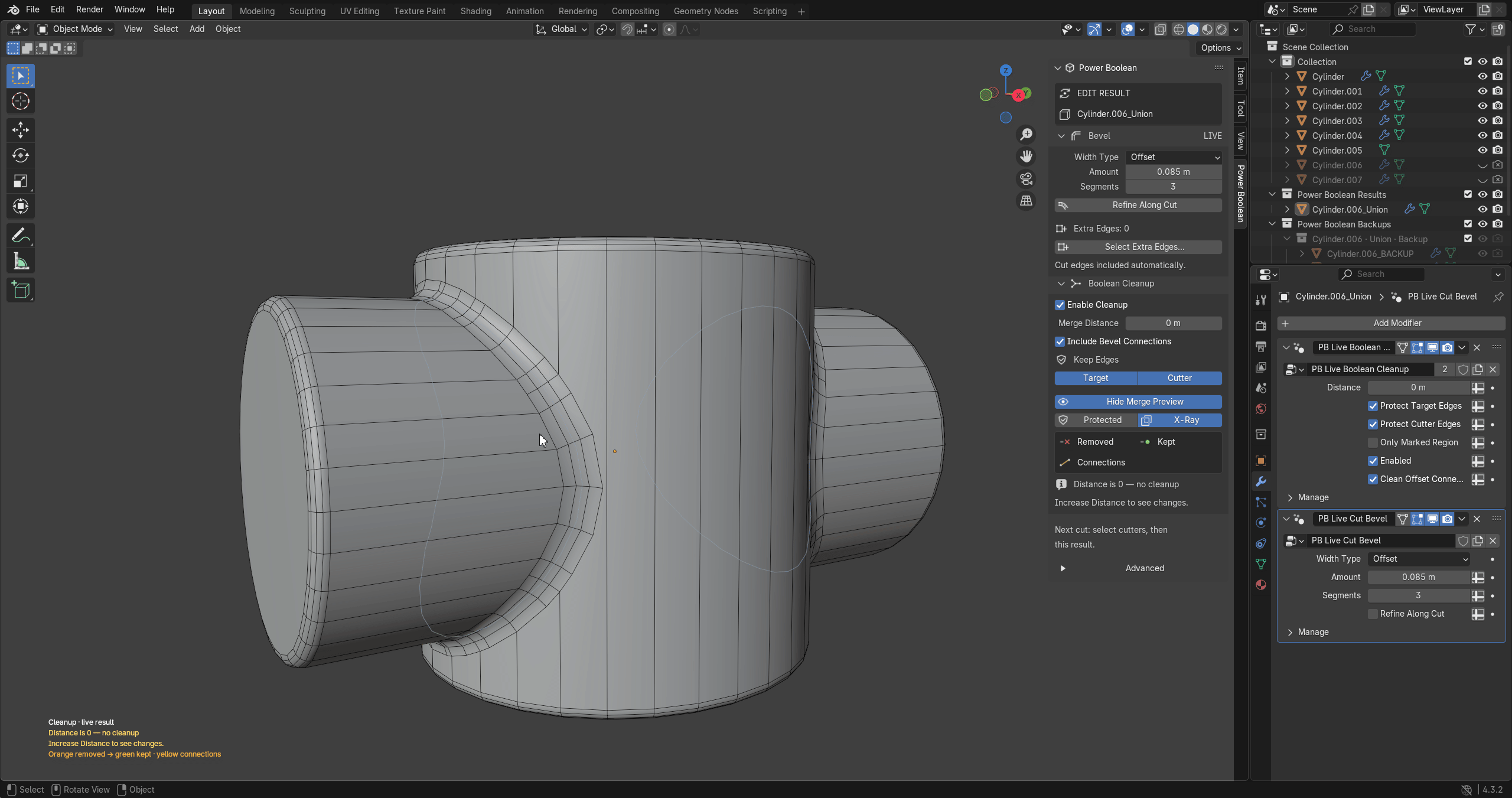
Task: Toggle Include Bevel Connections checkbox
Action: click(1060, 341)
